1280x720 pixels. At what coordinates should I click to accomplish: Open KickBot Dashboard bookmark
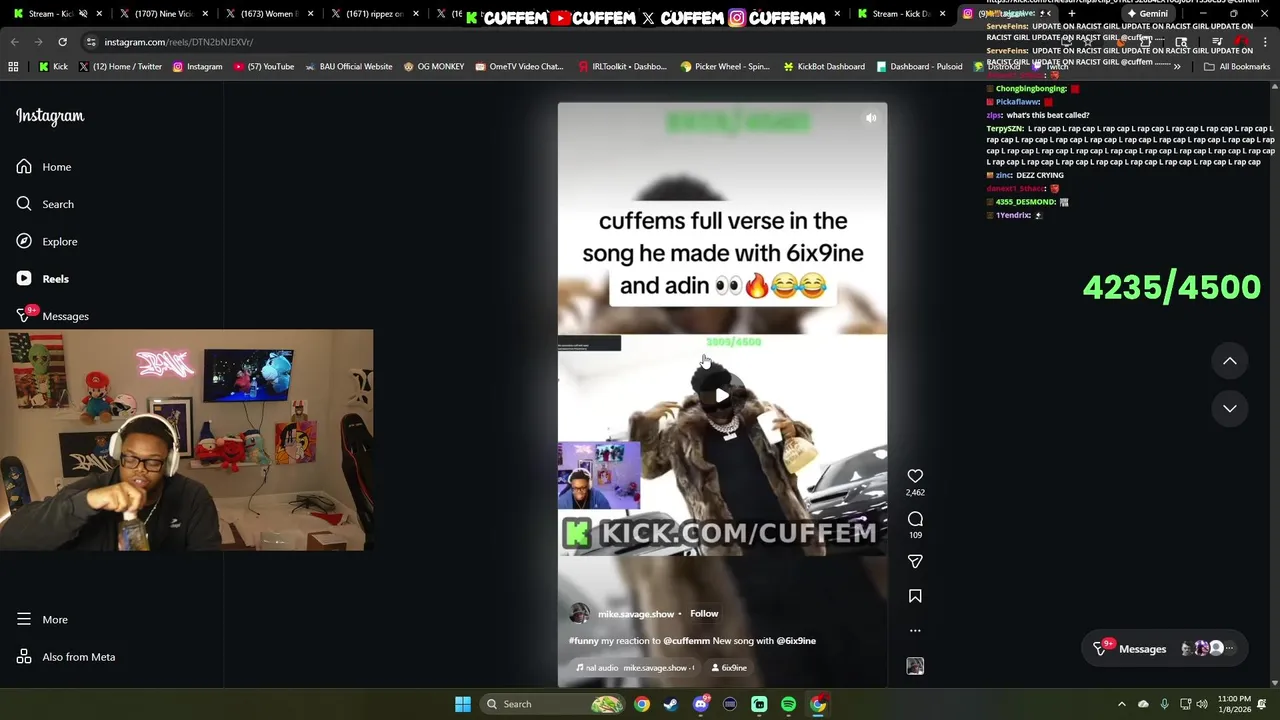point(824,67)
